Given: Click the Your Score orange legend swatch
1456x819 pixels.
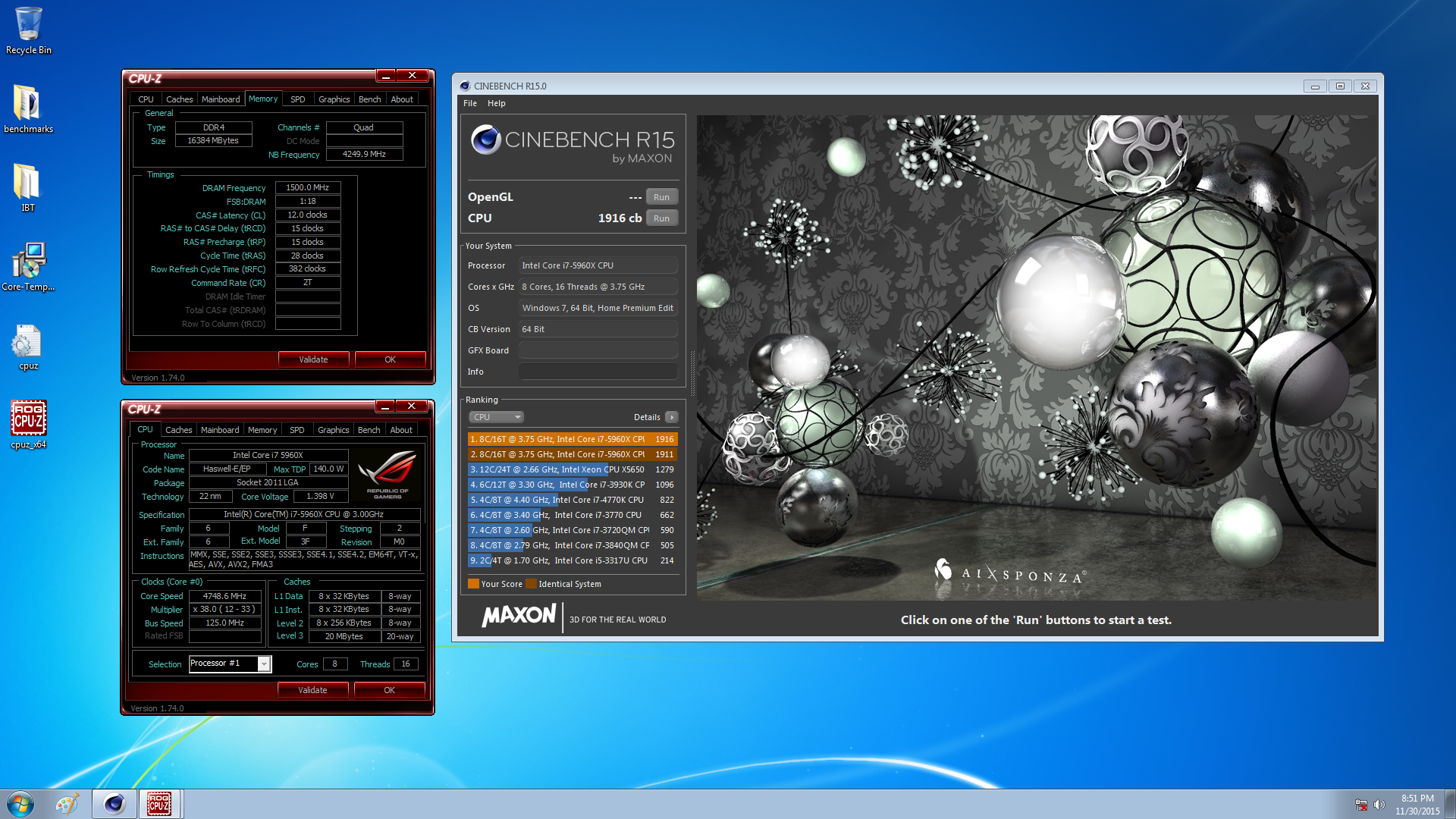Looking at the screenshot, I should click(473, 584).
